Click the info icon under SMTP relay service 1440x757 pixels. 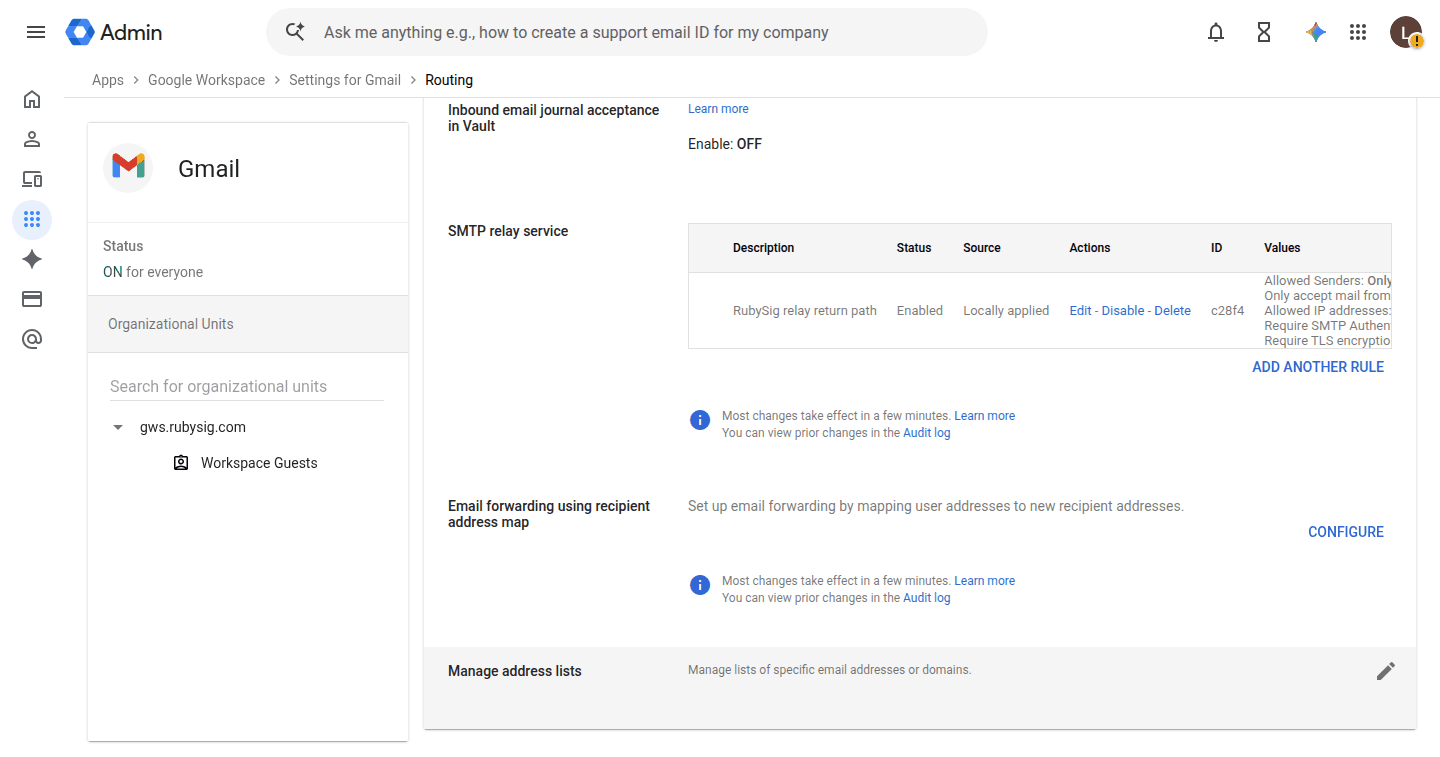[x=700, y=420]
